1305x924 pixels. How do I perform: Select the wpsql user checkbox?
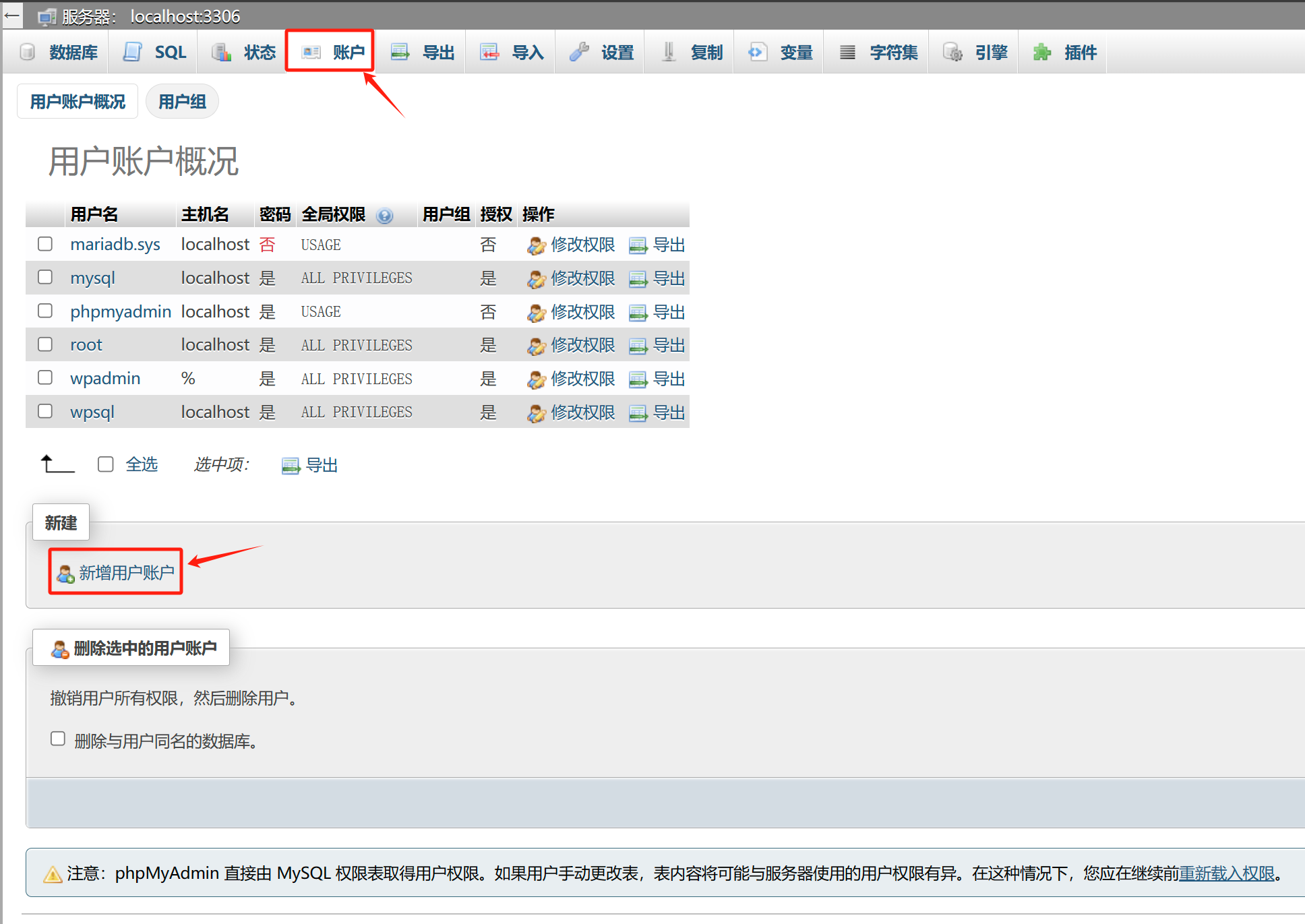pyautogui.click(x=45, y=411)
